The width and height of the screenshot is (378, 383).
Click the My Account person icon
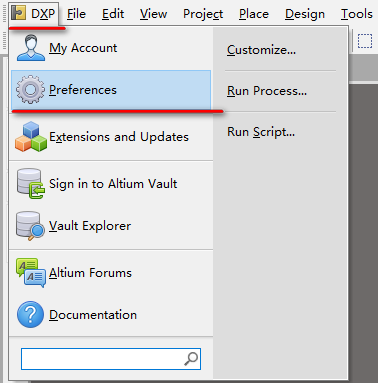click(x=31, y=48)
